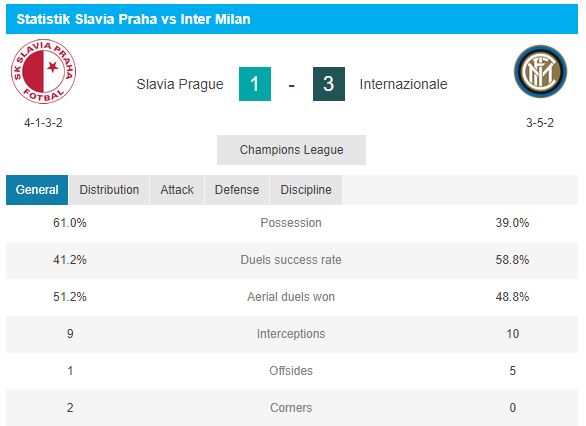Select the Duels success rate row label
Image resolution: width=586 pixels, height=426 pixels.
291,260
